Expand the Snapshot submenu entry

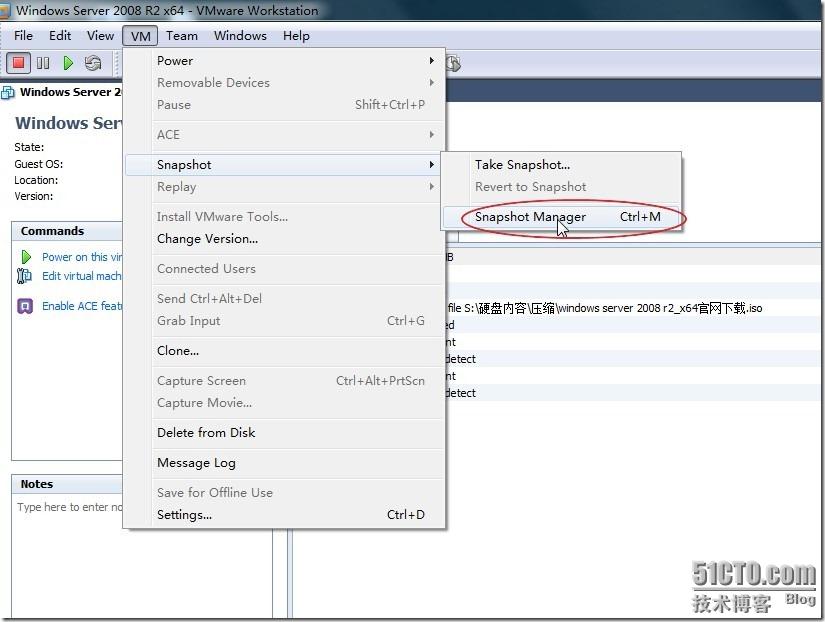point(285,165)
